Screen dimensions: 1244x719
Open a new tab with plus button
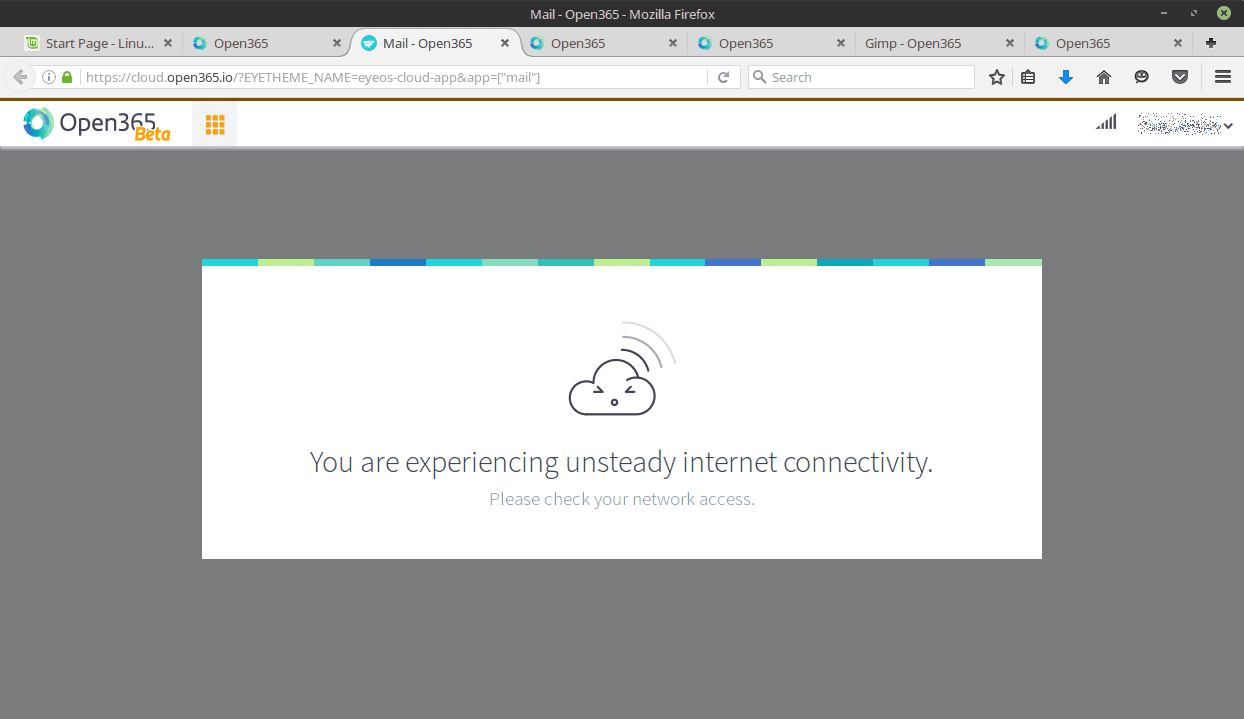pyautogui.click(x=1211, y=43)
